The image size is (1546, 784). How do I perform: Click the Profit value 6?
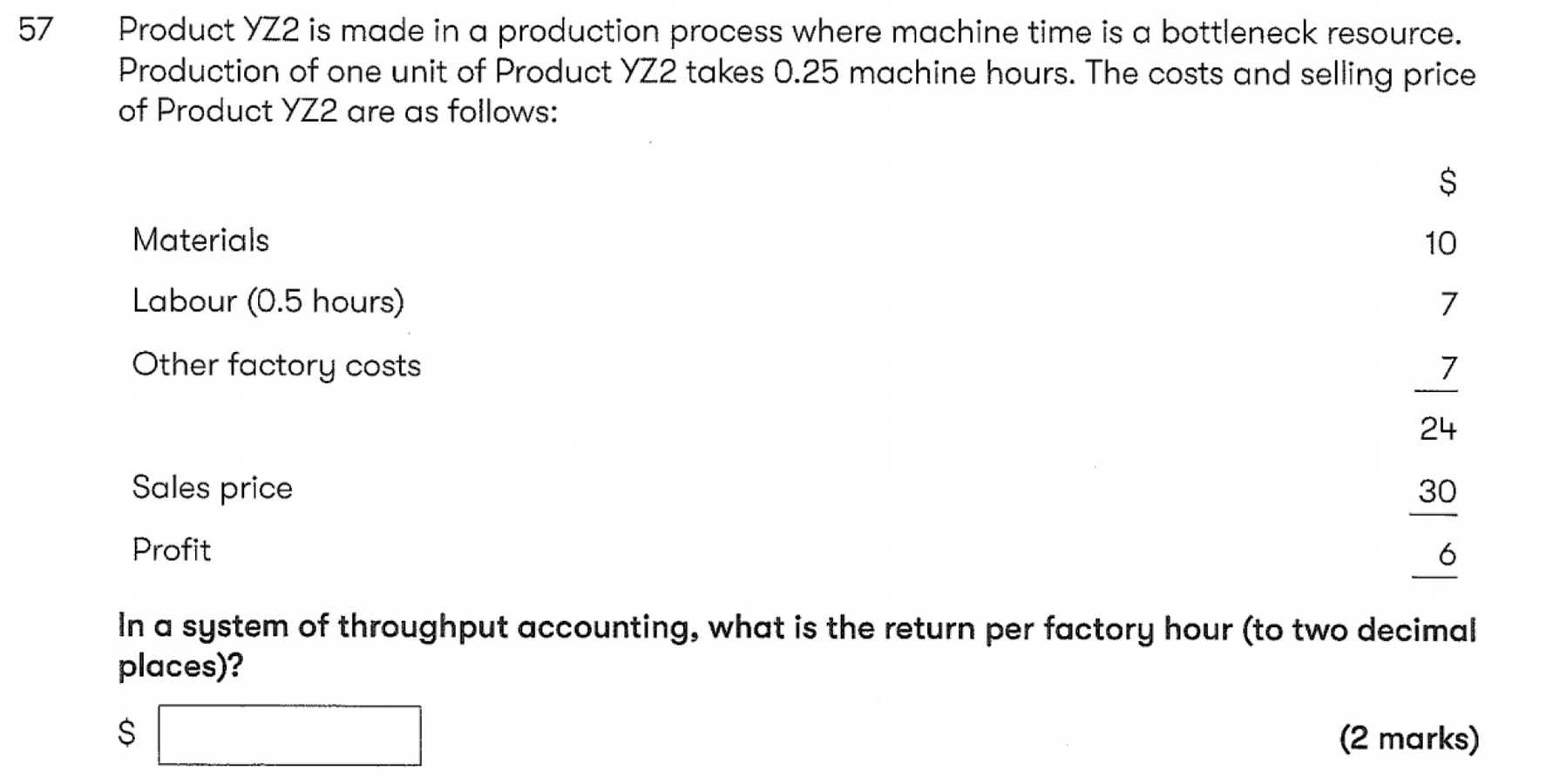coord(1447,554)
